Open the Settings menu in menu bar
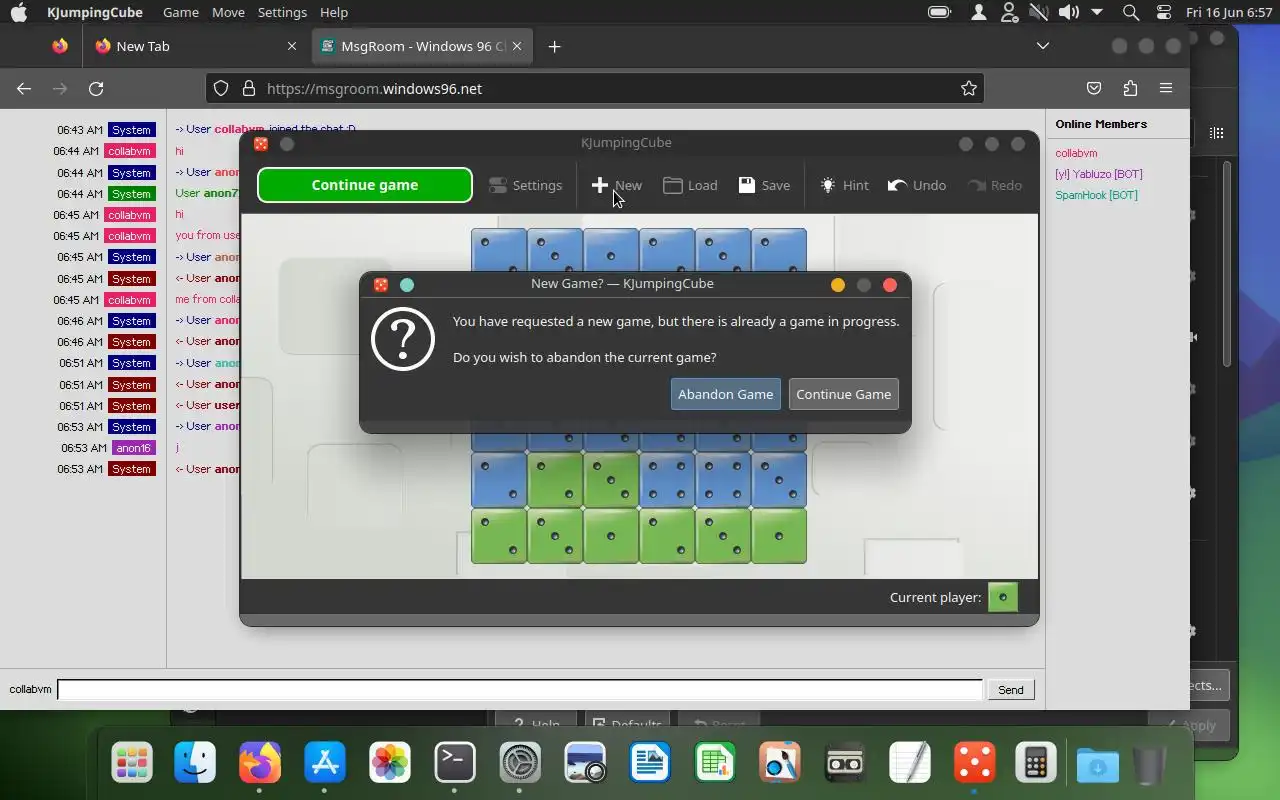1280x800 pixels. (x=282, y=12)
